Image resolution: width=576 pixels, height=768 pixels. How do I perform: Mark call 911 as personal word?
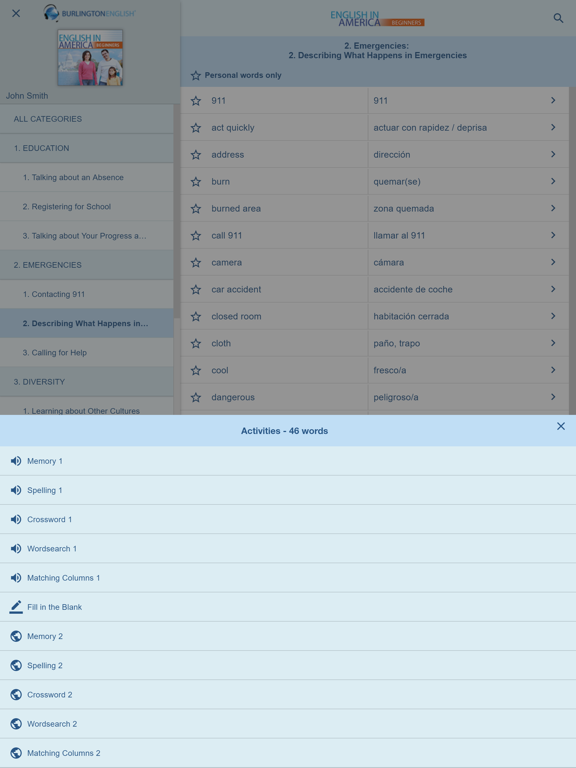coord(196,236)
